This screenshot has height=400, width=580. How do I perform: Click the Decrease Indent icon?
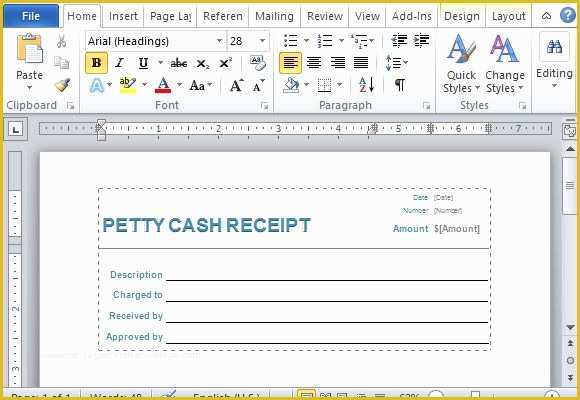coord(399,41)
